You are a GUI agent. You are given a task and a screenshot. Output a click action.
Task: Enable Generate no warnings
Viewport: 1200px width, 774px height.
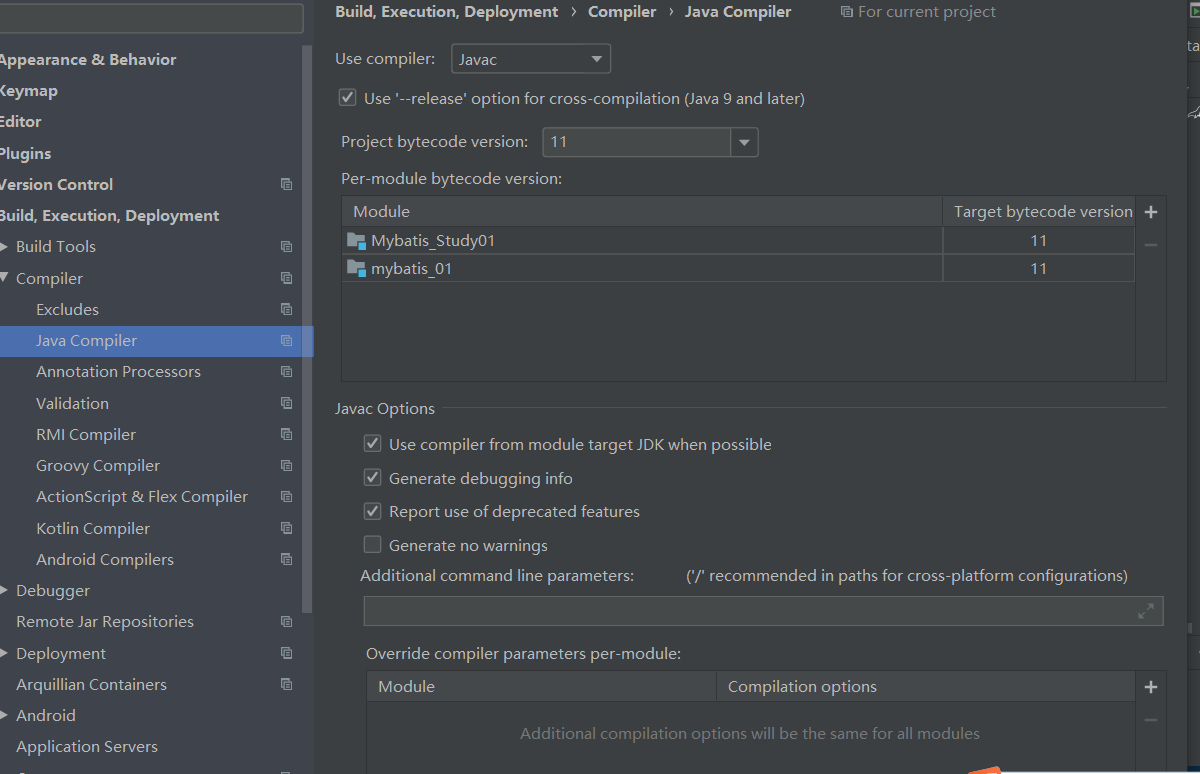coord(372,545)
